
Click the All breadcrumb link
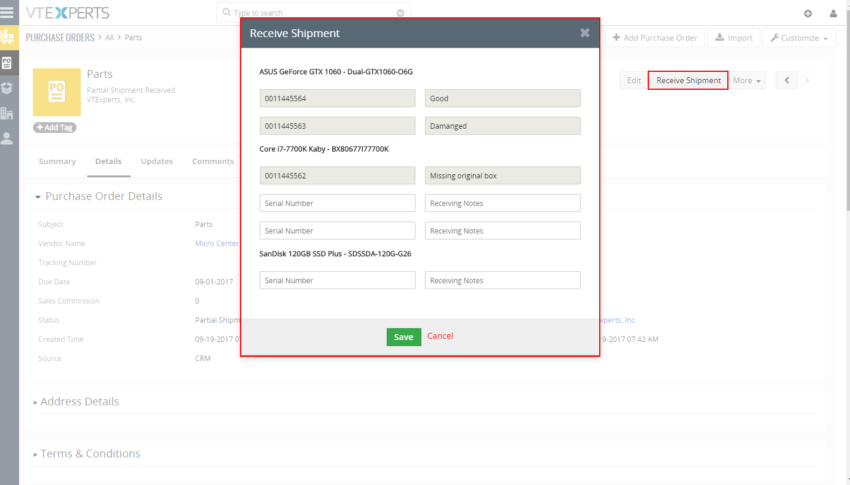tap(110, 37)
